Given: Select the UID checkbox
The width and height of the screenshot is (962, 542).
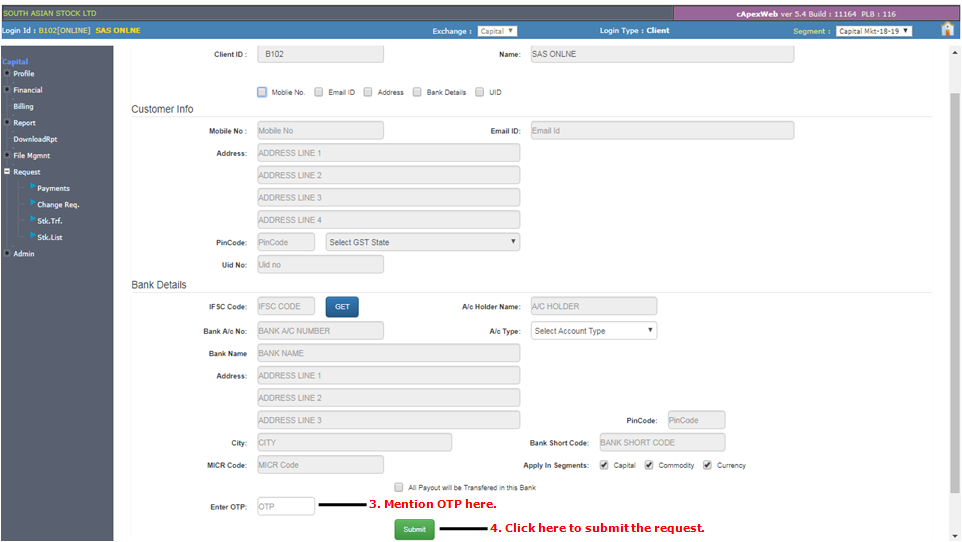Looking at the screenshot, I should (479, 92).
